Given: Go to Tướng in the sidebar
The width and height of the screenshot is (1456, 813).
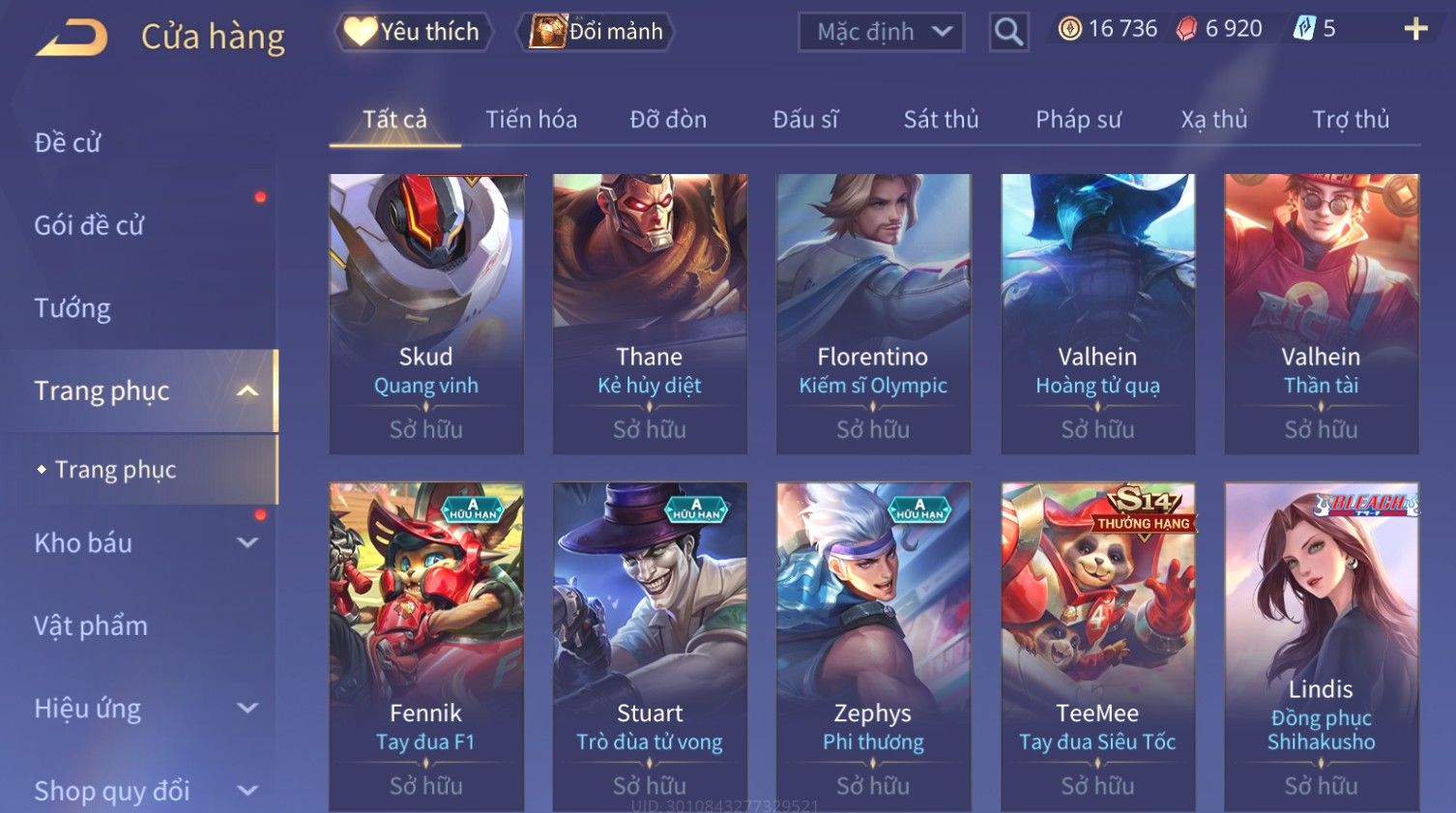Looking at the screenshot, I should tap(73, 308).
